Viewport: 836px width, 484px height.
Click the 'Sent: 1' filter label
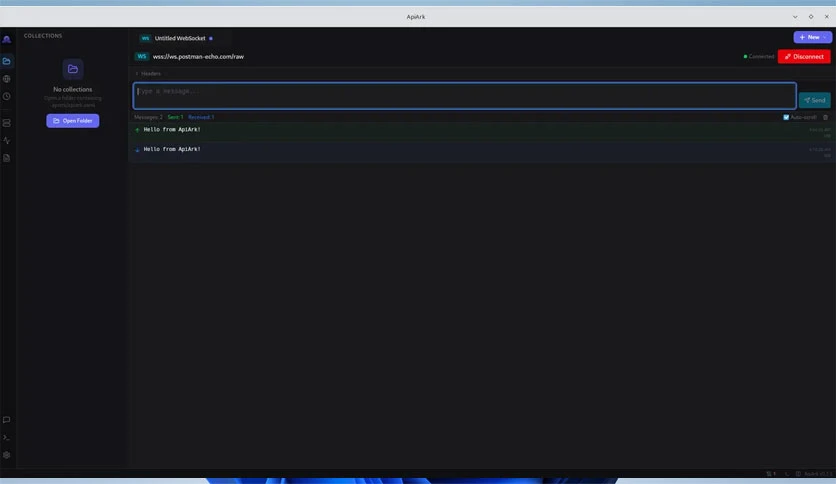(x=175, y=117)
